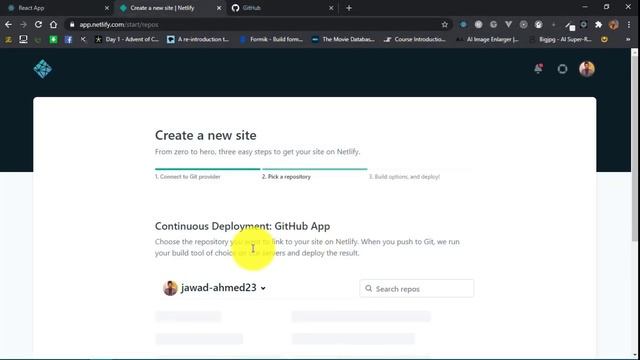The width and height of the screenshot is (640, 360).
Task: Open The Movie Databas... bookmark
Action: [343, 40]
